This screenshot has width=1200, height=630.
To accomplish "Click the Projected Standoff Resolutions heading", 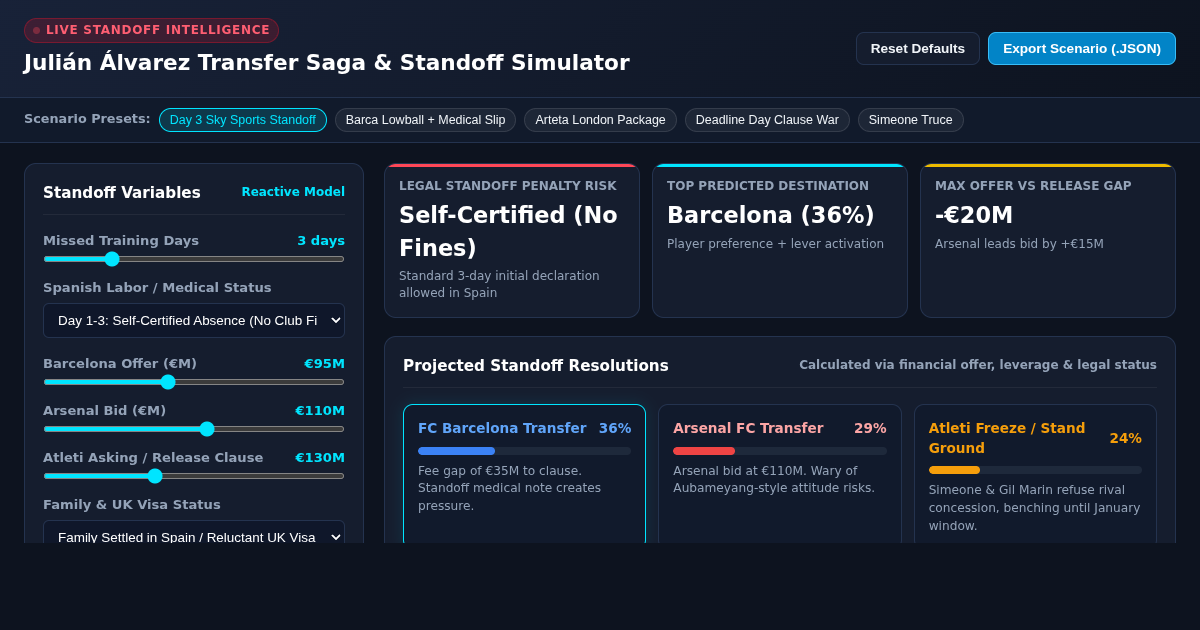I will pos(536,366).
